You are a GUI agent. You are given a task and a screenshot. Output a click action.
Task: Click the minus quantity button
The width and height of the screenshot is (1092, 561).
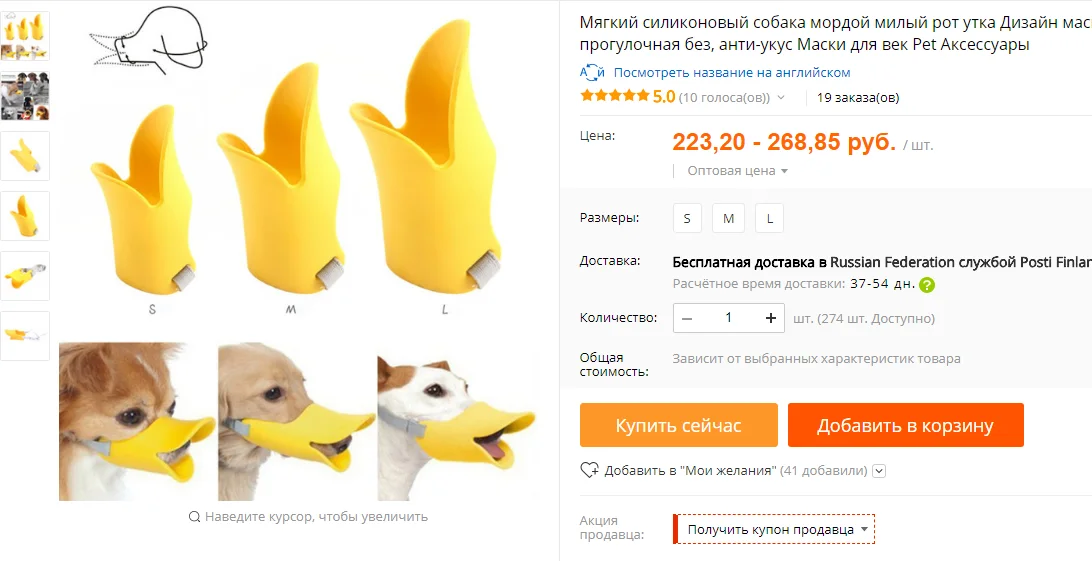pos(687,318)
